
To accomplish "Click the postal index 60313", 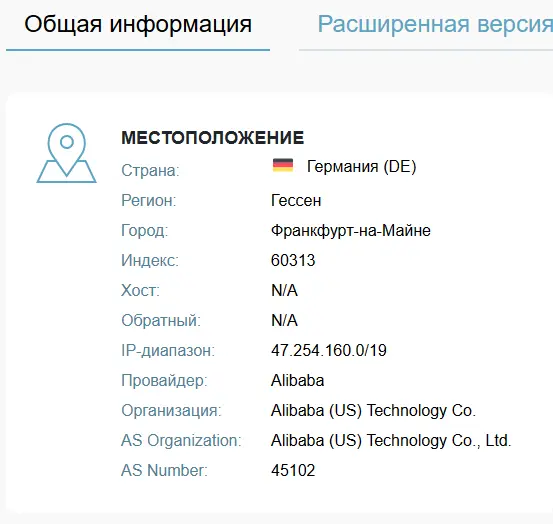I will pyautogui.click(x=293, y=261).
